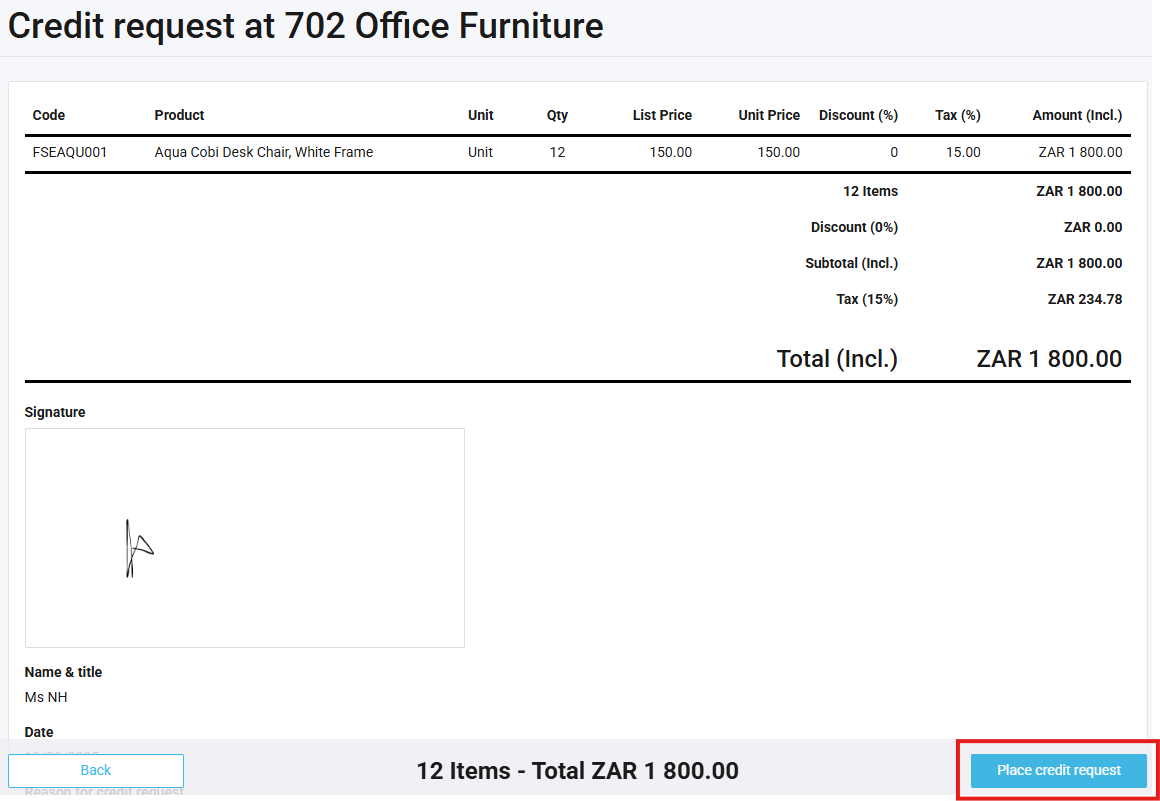
Task: Click the List Price column header
Action: [661, 115]
